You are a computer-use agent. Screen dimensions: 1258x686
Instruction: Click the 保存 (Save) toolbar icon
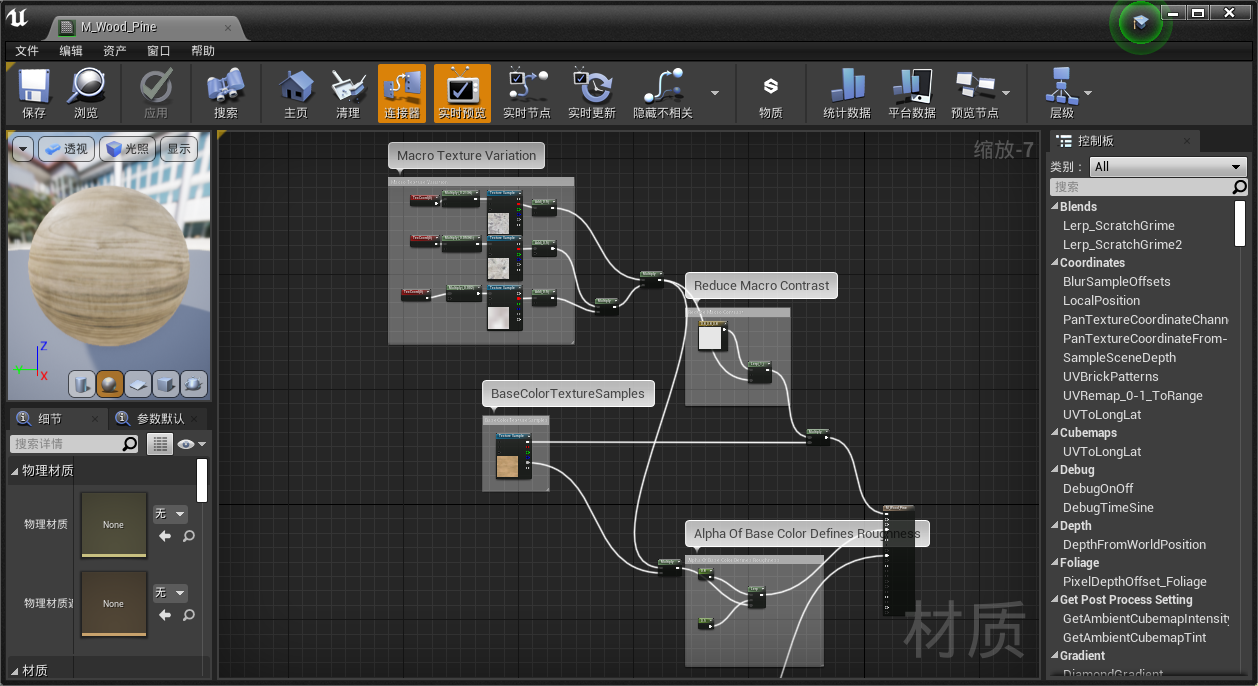pos(34,92)
